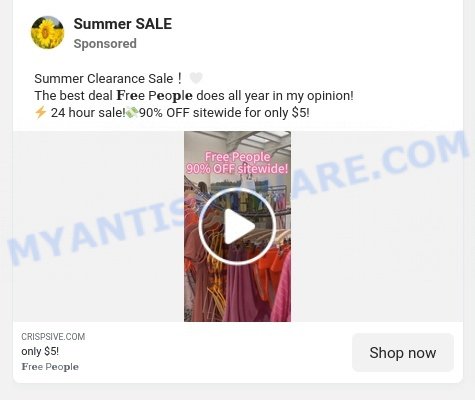Click the Sponsored label
The height and width of the screenshot is (400, 475).
105,44
